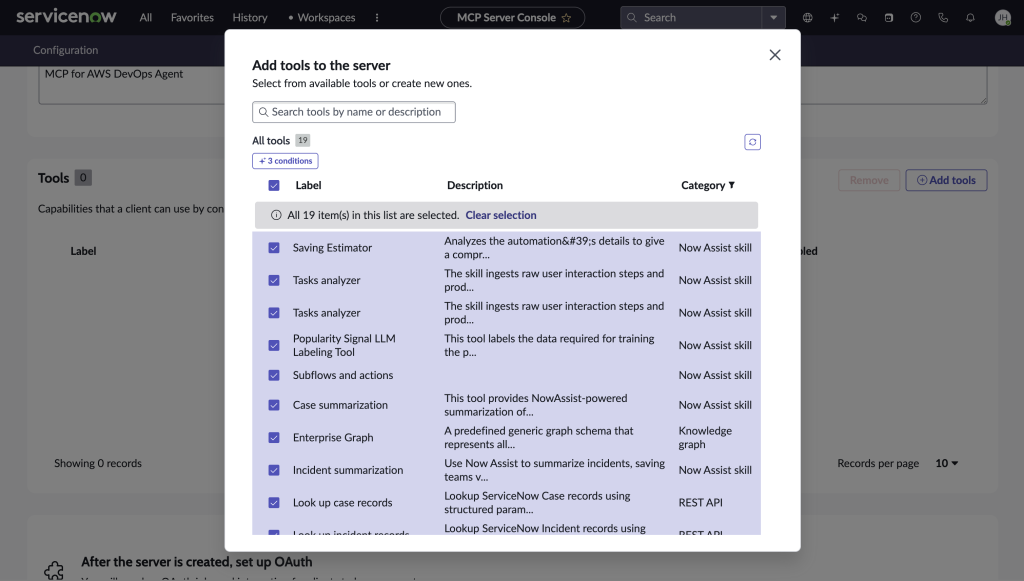Click the All tools count badge 19
Screen dimensions: 1024x581
click(302, 140)
